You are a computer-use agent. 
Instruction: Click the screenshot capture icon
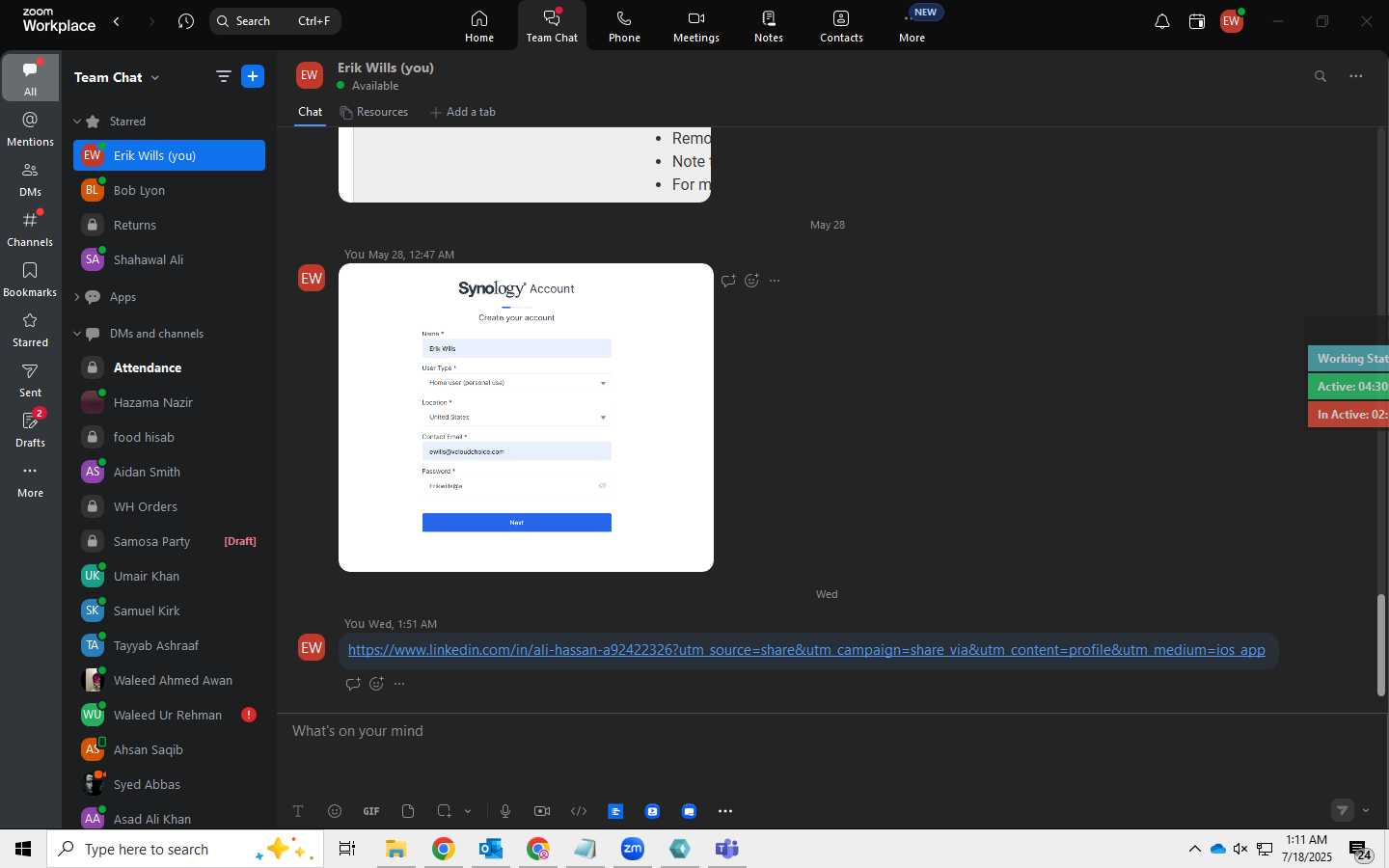(445, 811)
